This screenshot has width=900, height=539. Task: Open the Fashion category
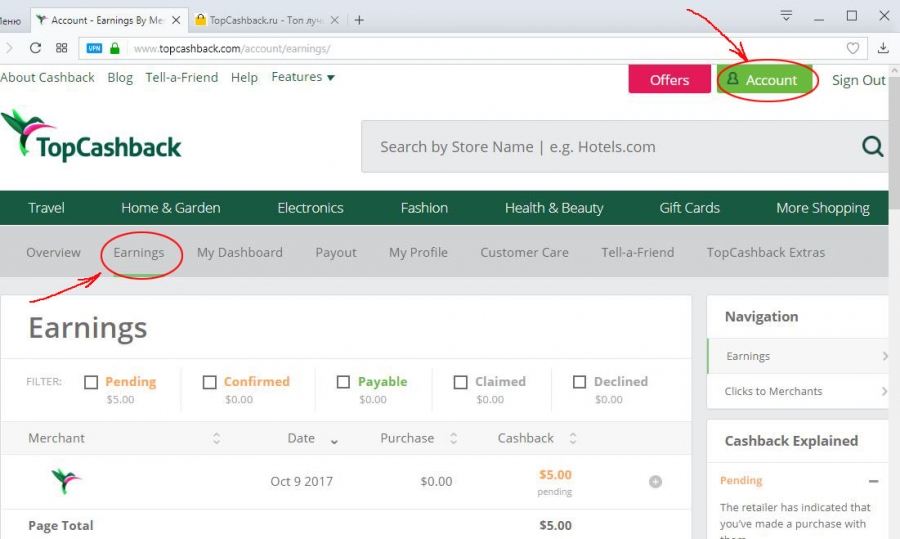point(424,208)
